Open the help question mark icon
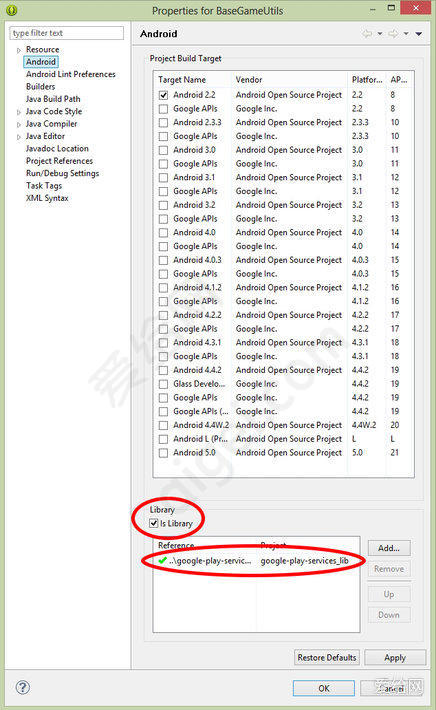 click(23, 687)
